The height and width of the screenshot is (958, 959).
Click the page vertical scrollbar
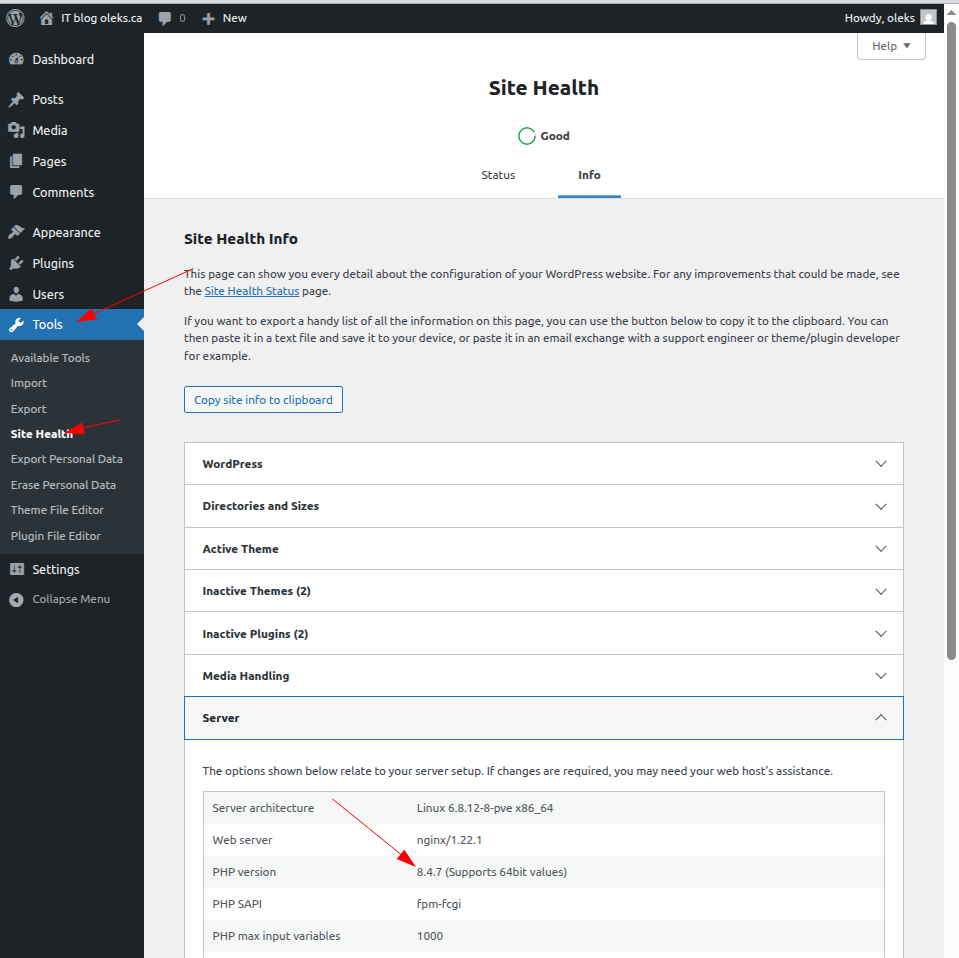(951, 340)
